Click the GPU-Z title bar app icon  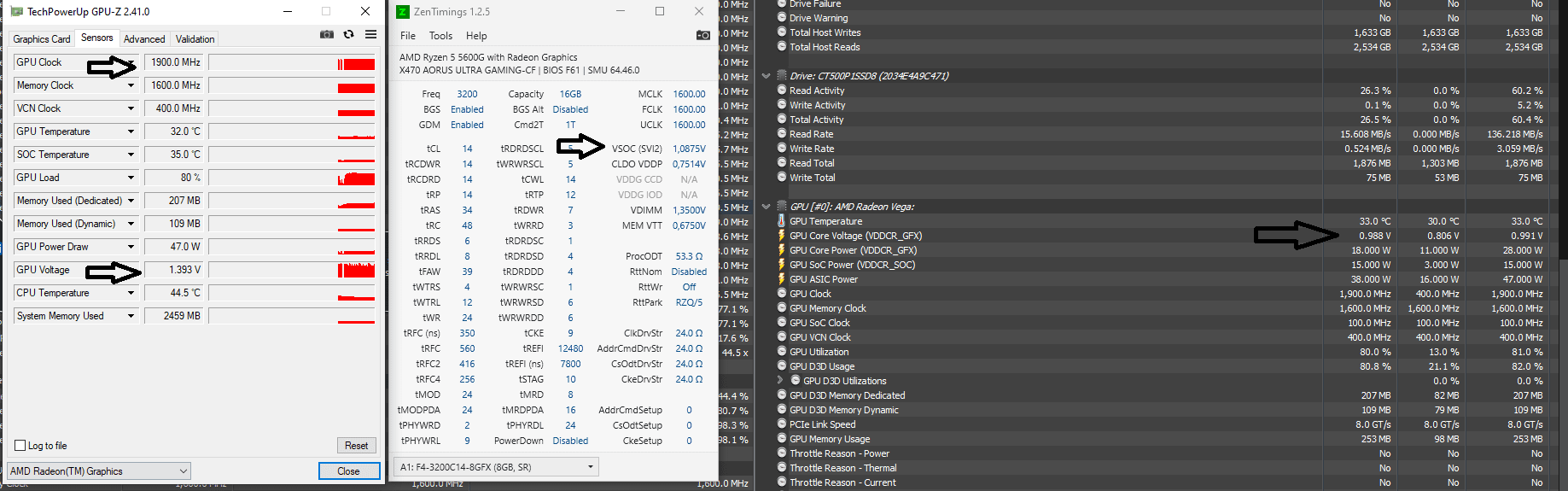(x=16, y=11)
